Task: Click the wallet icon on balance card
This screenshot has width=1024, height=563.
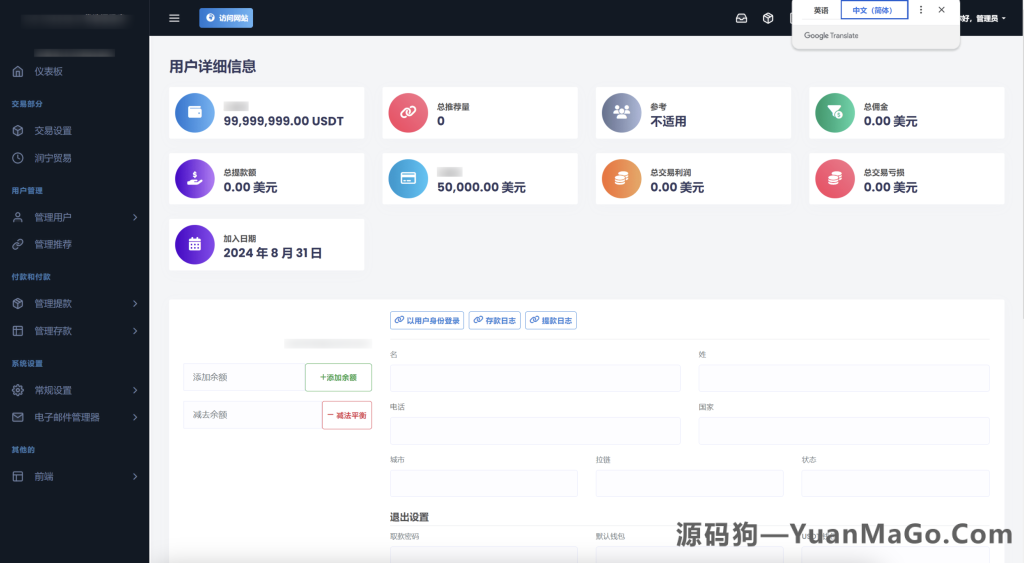Action: pos(195,112)
